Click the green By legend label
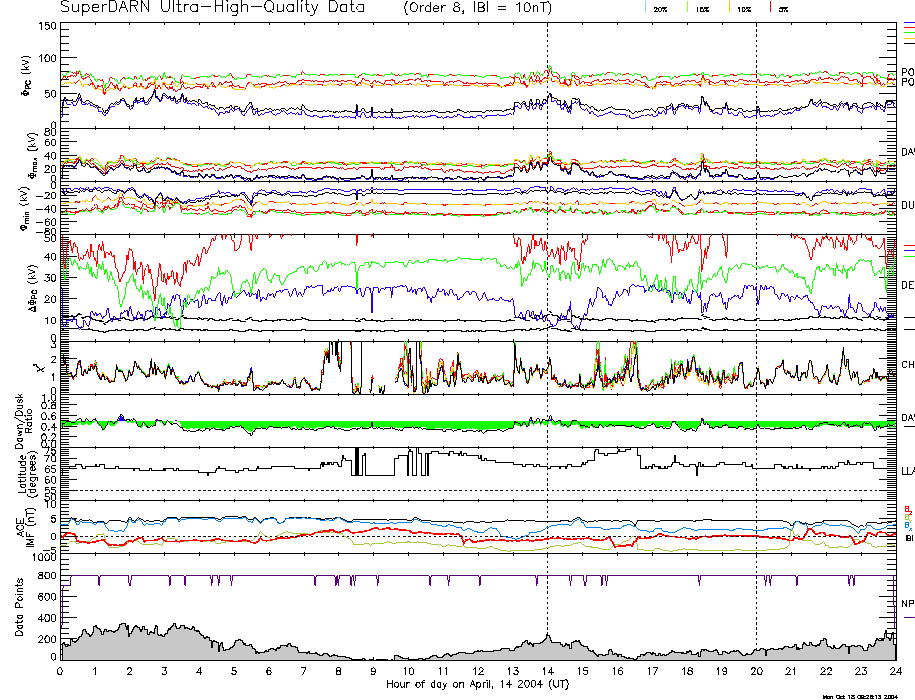This screenshot has height=700, width=915. pos(907,517)
